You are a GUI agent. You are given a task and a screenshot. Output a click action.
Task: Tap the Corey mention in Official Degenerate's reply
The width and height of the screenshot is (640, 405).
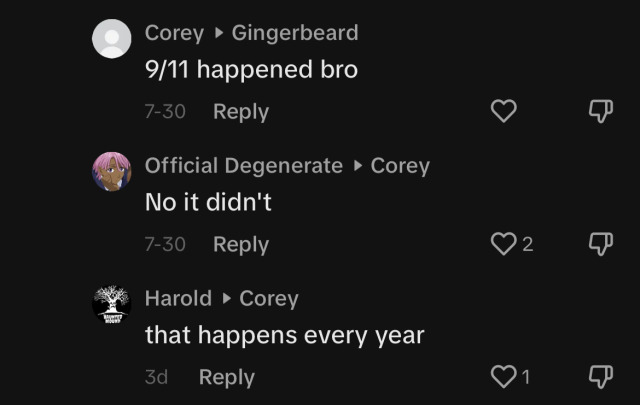click(400, 165)
